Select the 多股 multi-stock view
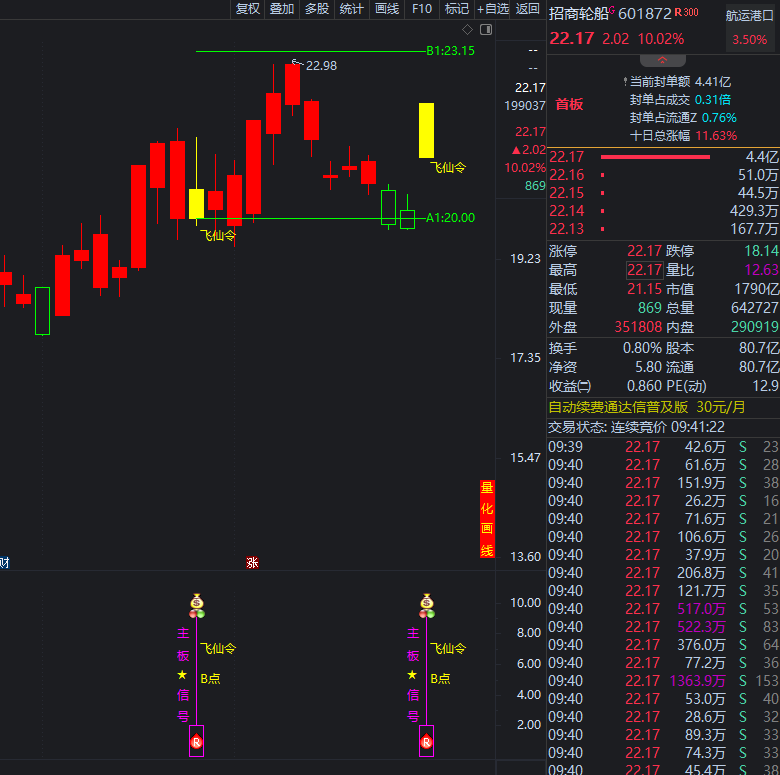The width and height of the screenshot is (780, 775). click(x=317, y=8)
